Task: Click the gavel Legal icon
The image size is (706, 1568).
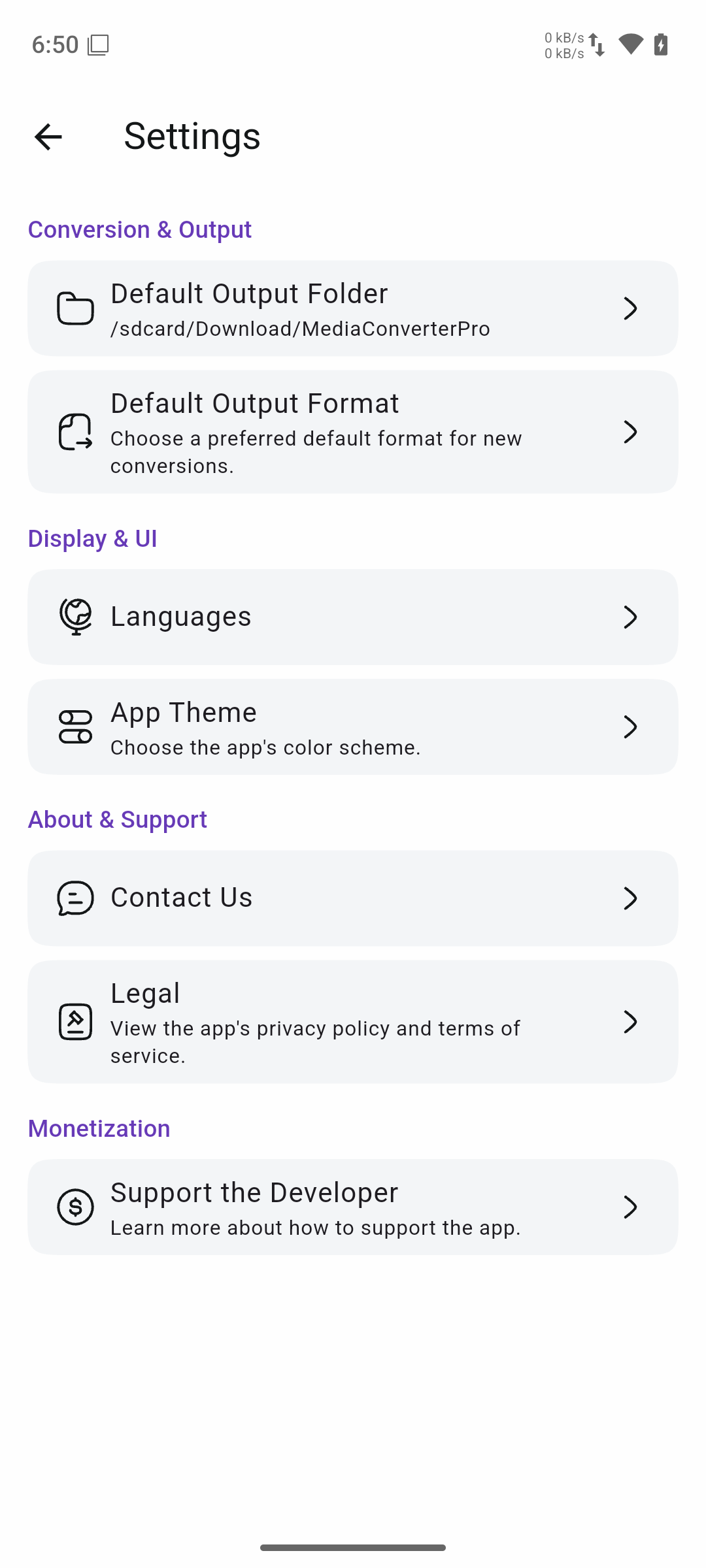Action: click(75, 1022)
